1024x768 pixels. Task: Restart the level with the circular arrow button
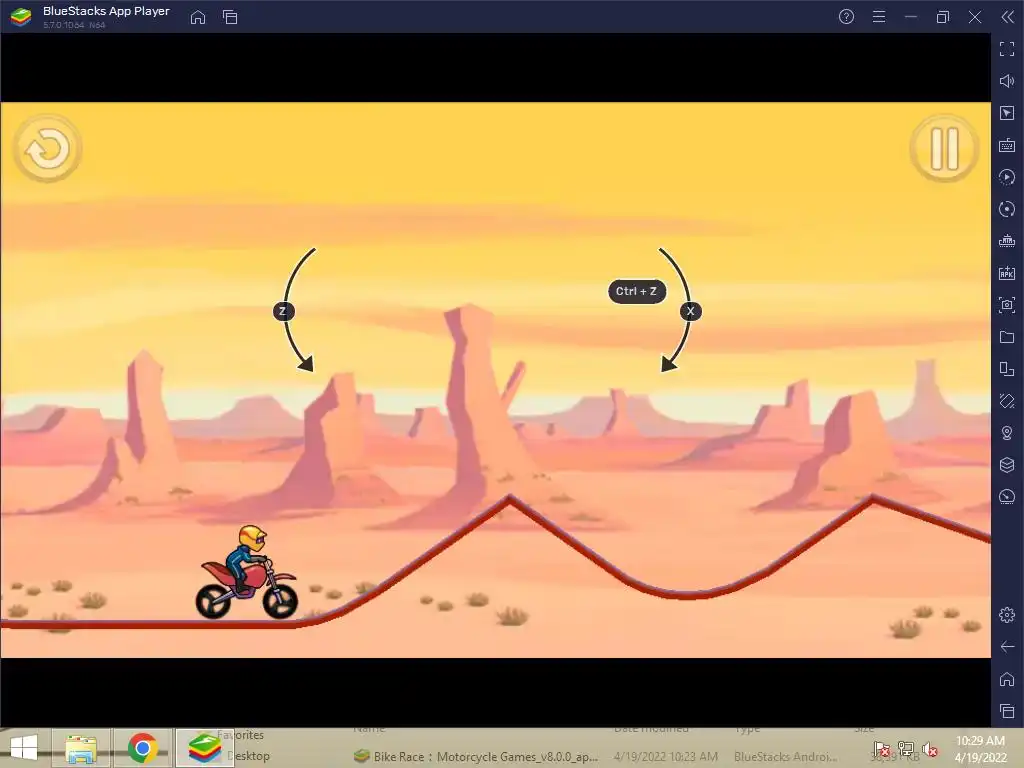(x=48, y=149)
